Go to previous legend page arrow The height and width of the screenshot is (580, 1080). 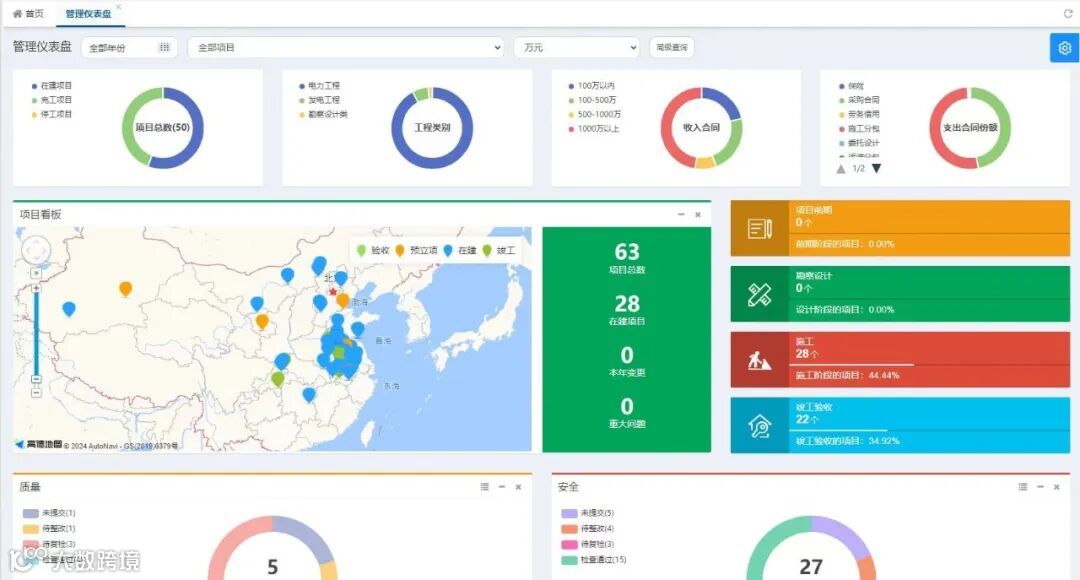pyautogui.click(x=840, y=168)
